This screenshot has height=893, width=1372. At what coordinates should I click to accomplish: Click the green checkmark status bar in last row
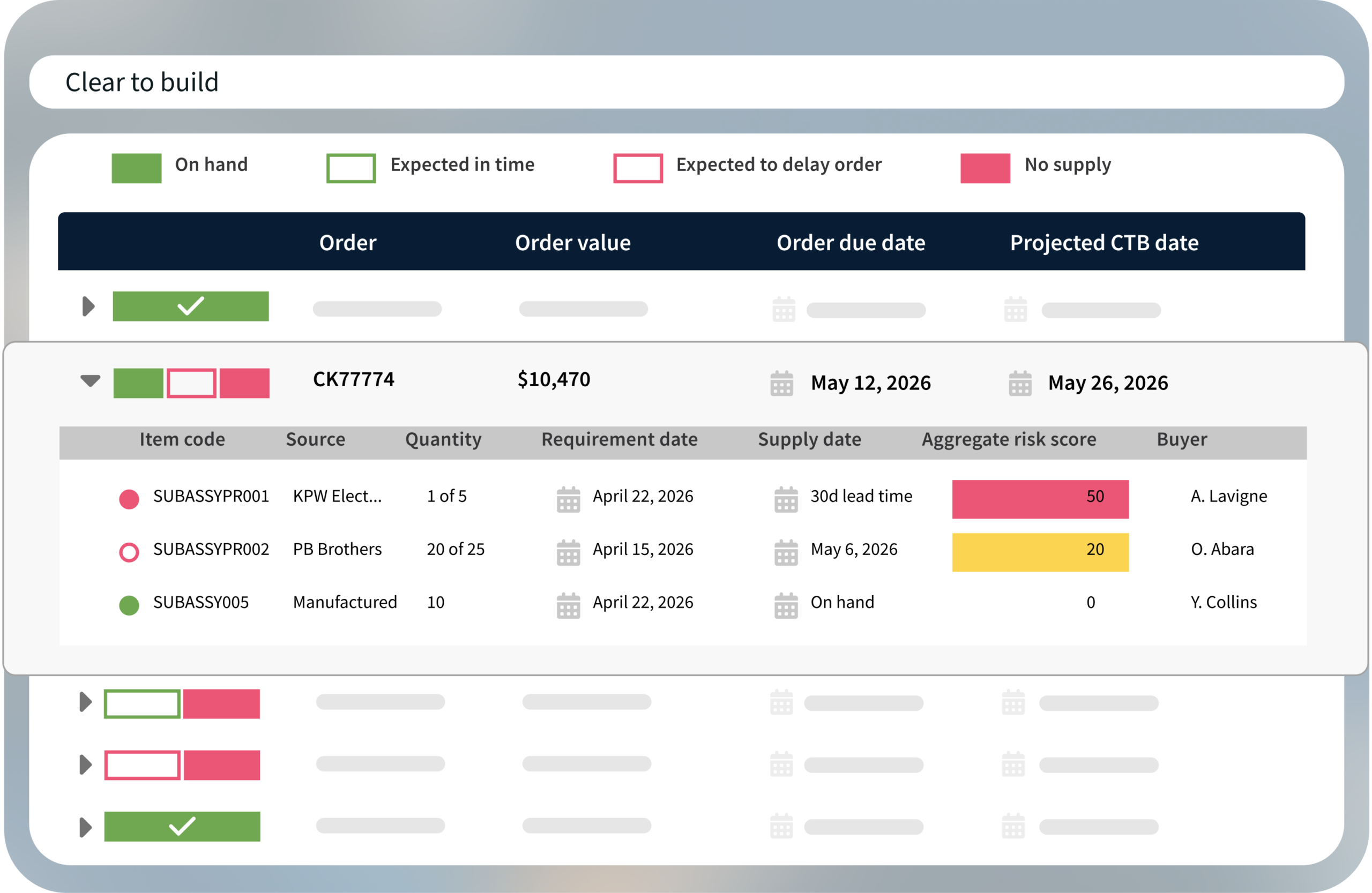point(182,826)
